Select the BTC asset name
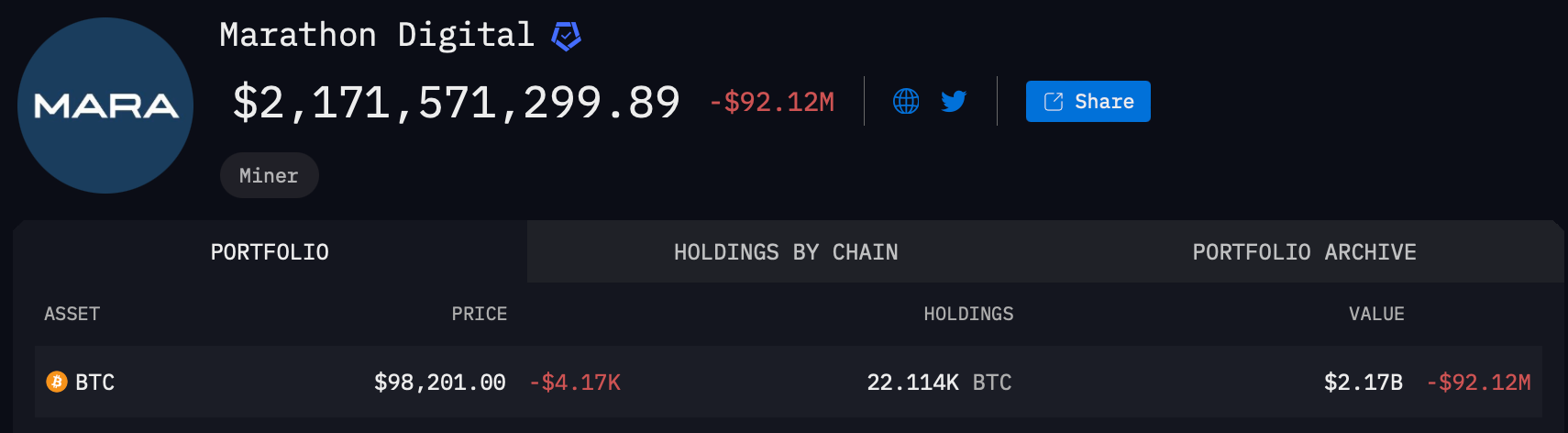Image resolution: width=1568 pixels, height=433 pixels. (94, 383)
